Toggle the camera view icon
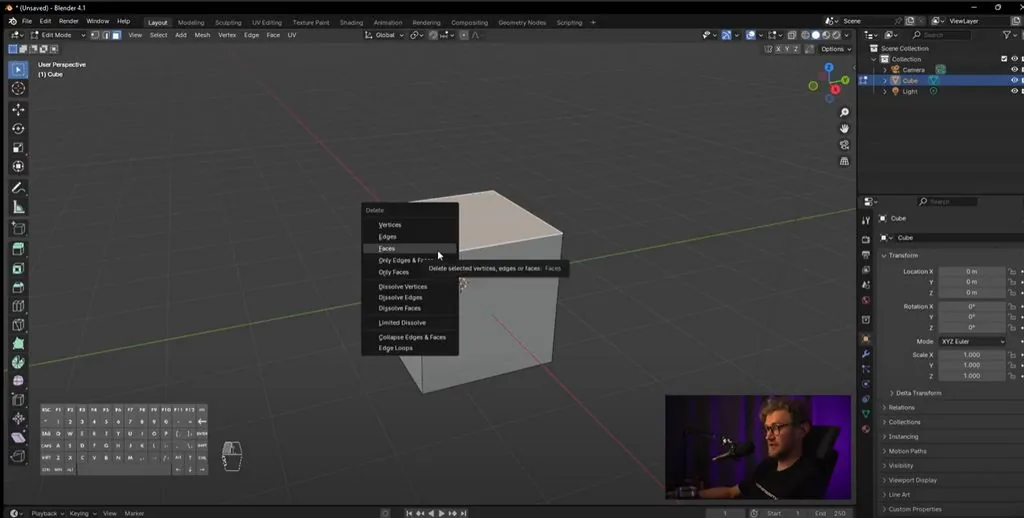The width and height of the screenshot is (1024, 518). 844,145
